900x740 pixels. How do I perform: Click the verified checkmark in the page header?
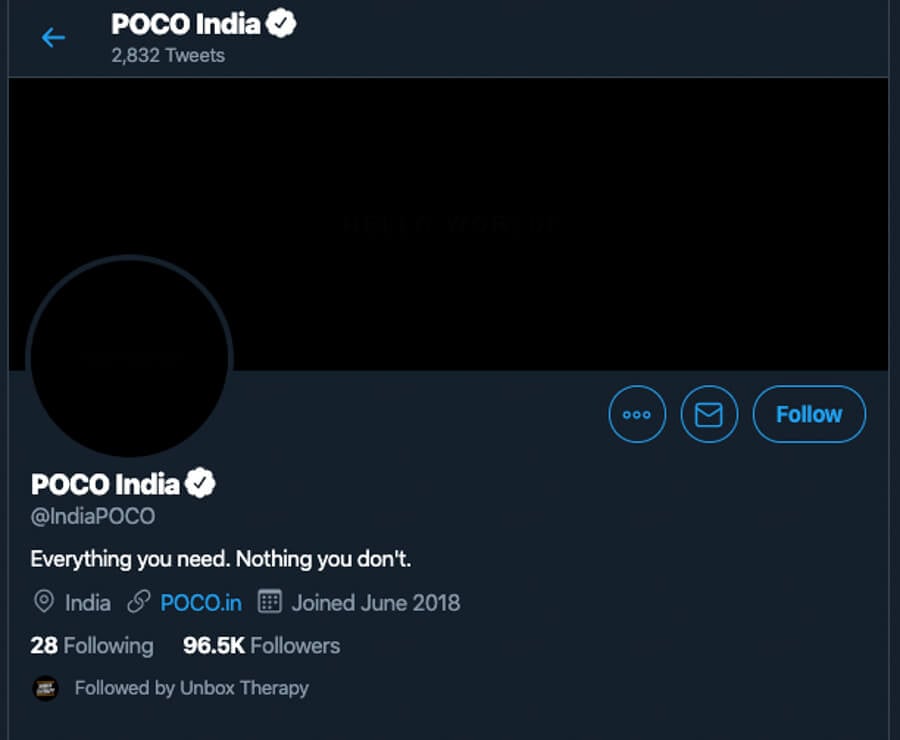(283, 23)
